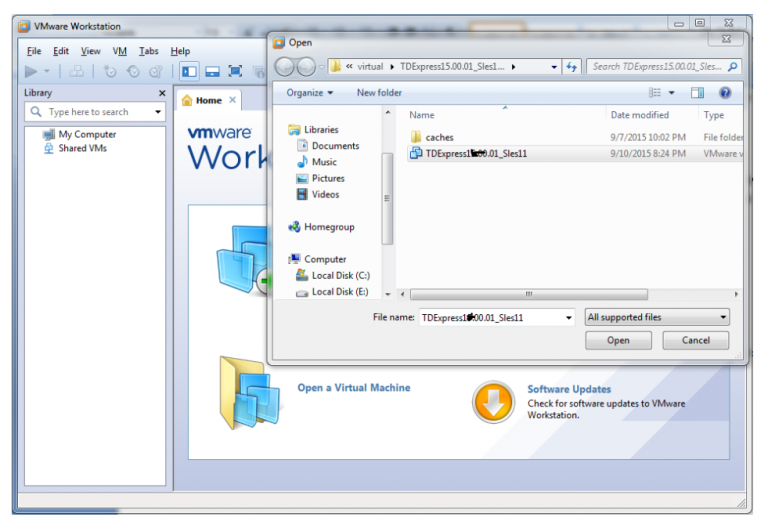Viewport: 768px width, 528px height.
Task: Select the caches folder in the file list
Action: coord(576,137)
